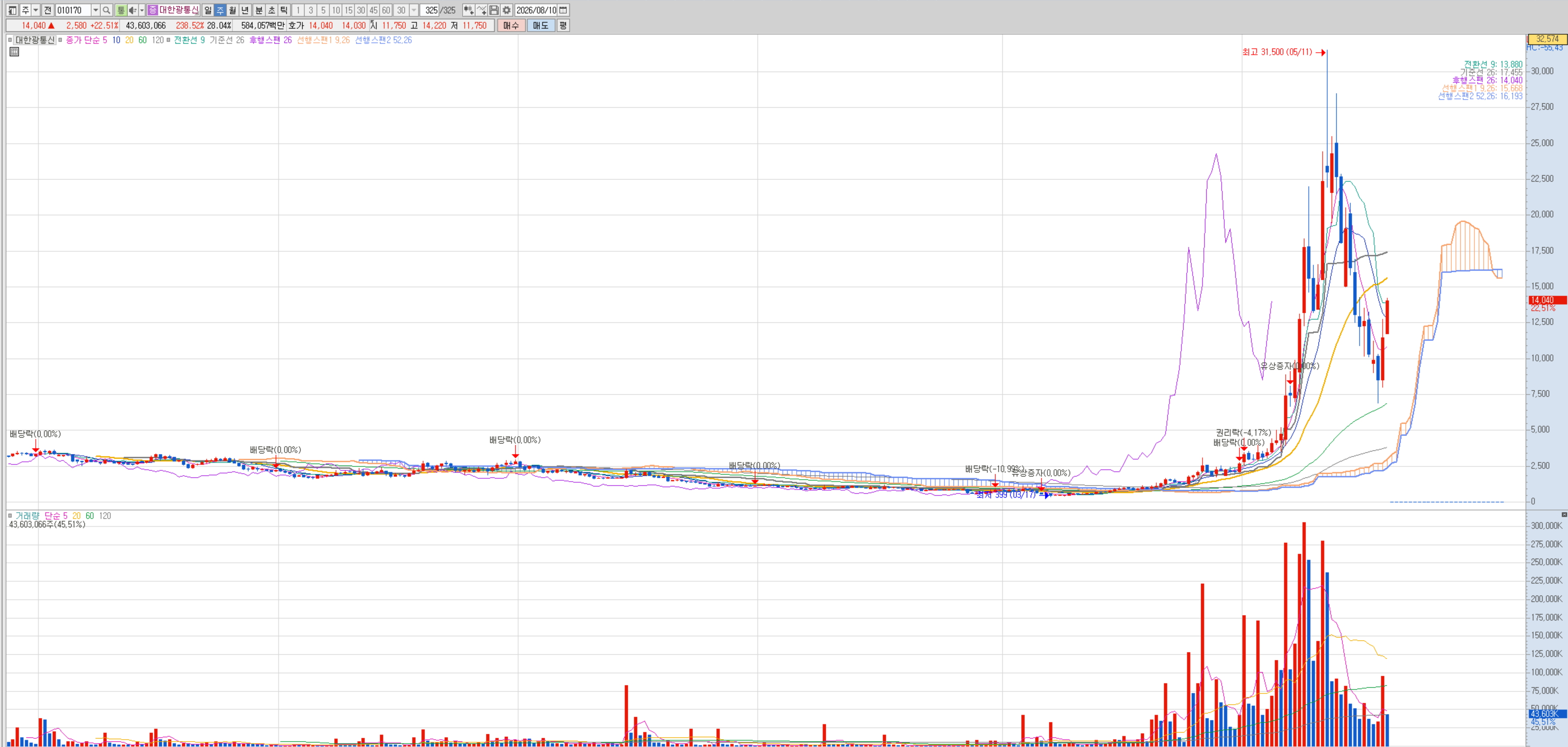Screen dimensions: 1568x747
Task: Click the 43,603,066주(45.51%) volume readout
Action: click(47, 524)
